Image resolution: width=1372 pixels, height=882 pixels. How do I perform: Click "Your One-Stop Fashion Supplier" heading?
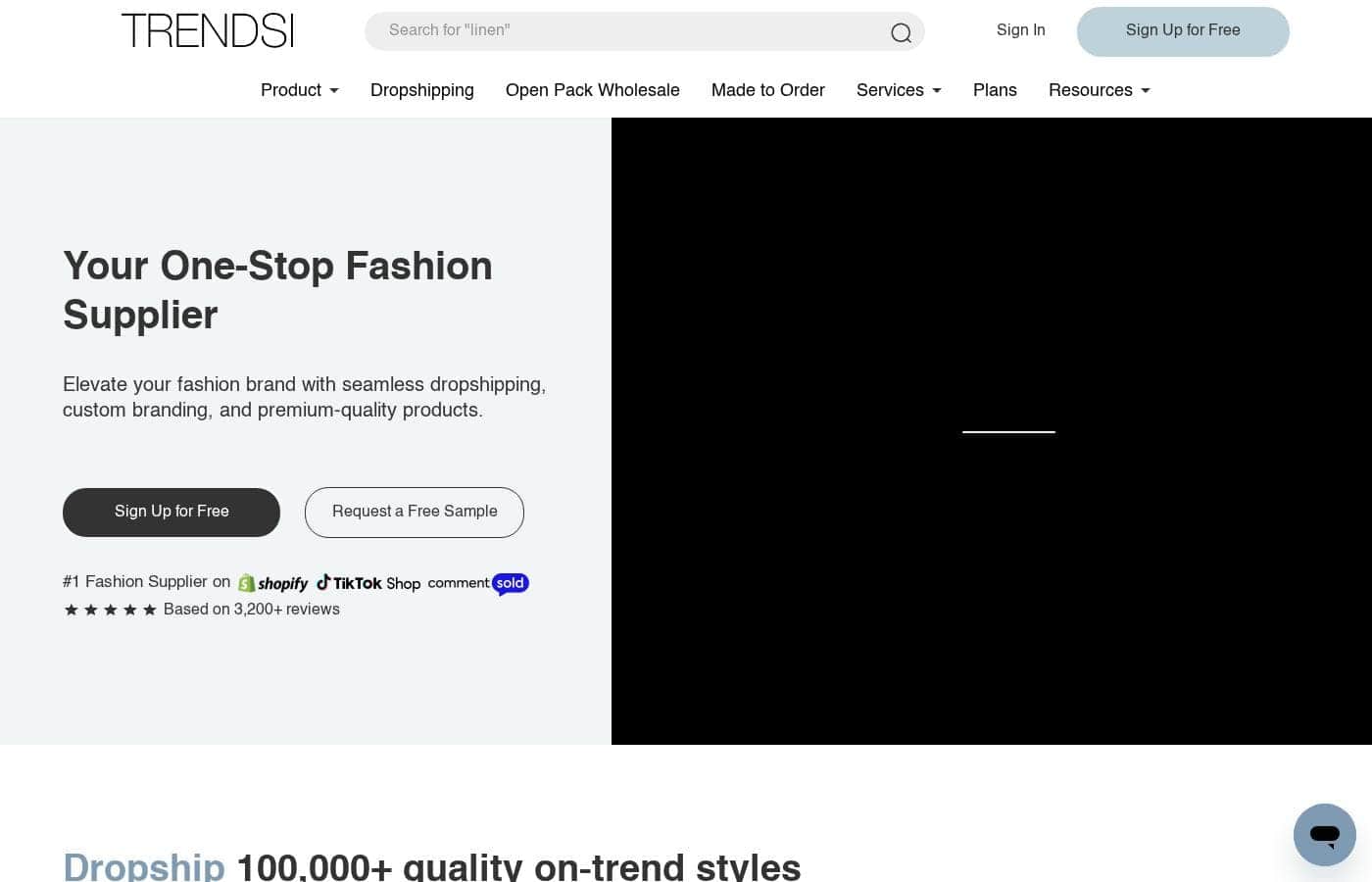277,290
